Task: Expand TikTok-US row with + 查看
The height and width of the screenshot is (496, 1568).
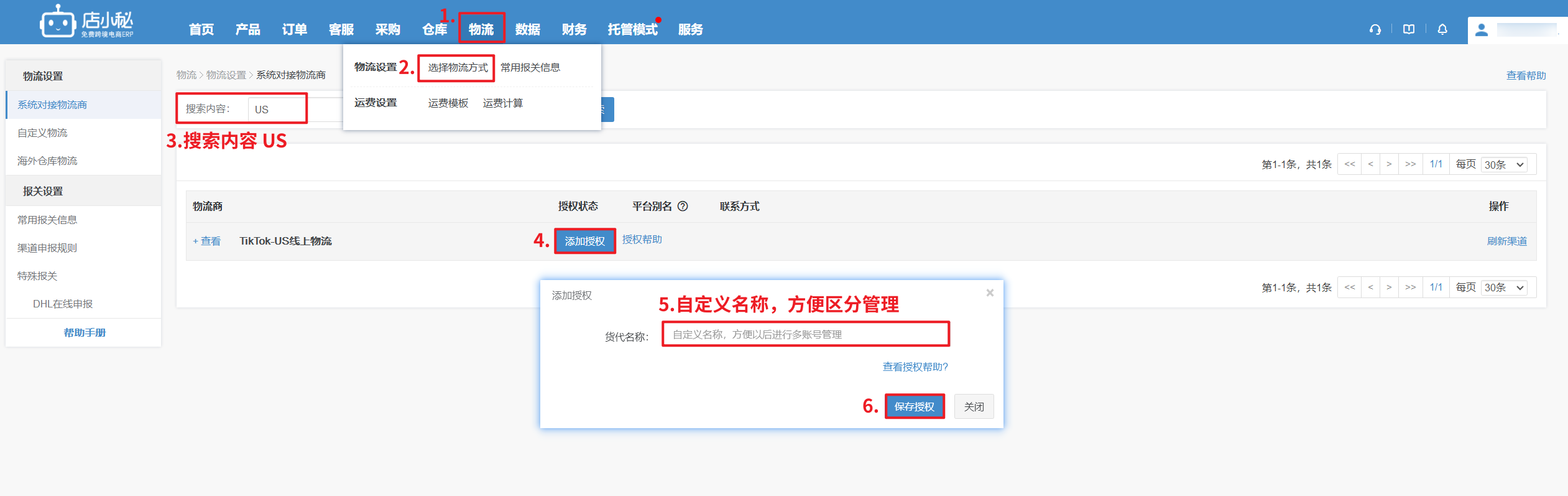Action: (x=207, y=241)
